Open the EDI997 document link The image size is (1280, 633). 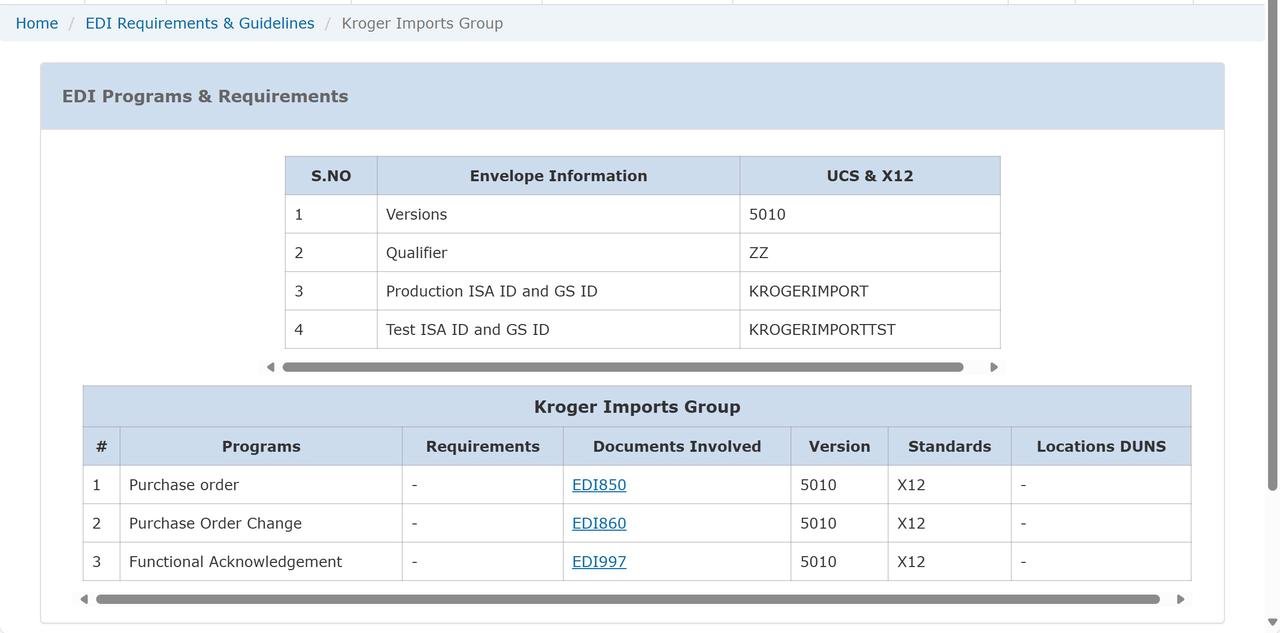coord(599,562)
